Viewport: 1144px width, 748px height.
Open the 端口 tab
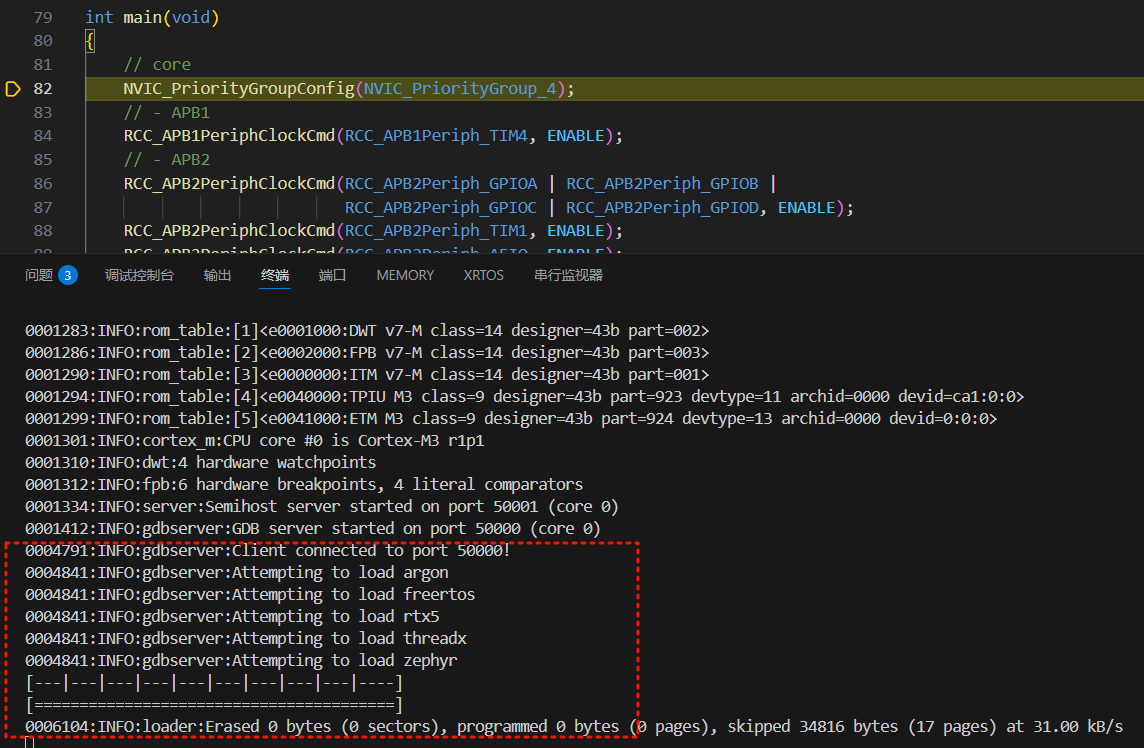tap(332, 275)
